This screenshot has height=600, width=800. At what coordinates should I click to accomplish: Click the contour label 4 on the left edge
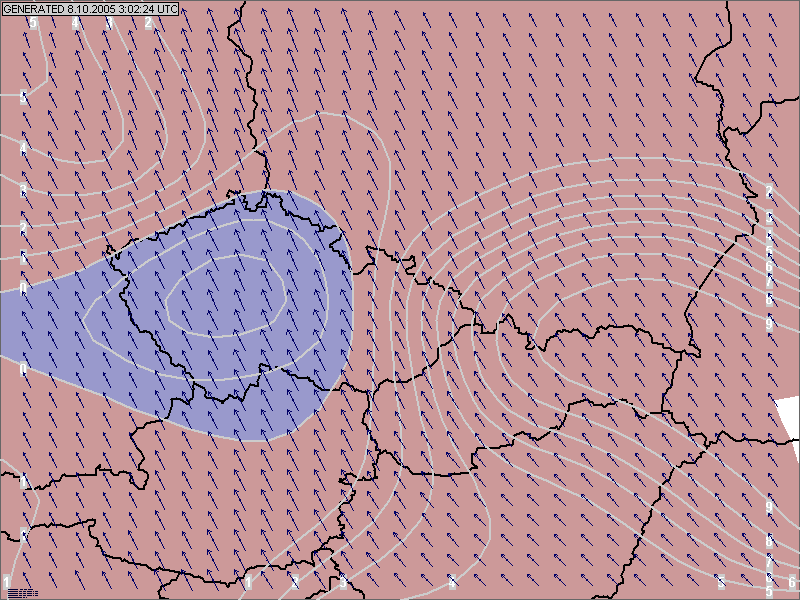[23, 148]
